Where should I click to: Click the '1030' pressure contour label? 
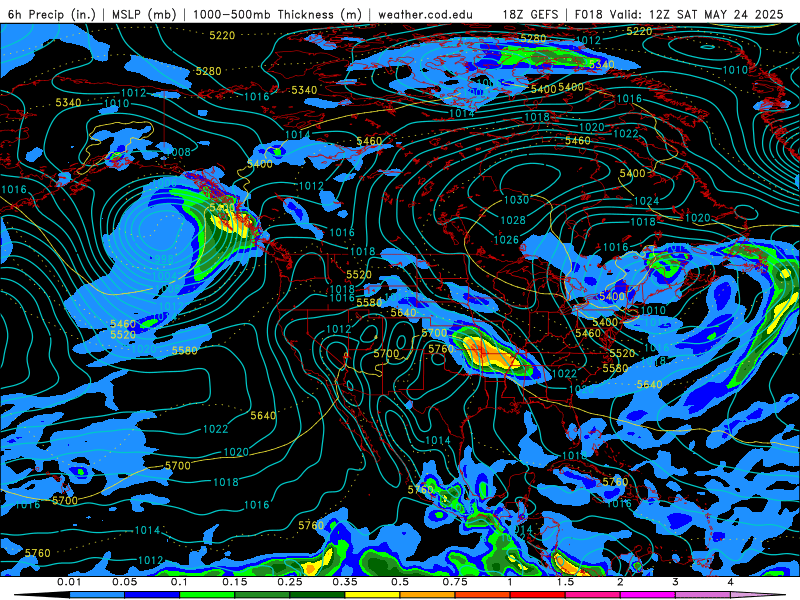point(516,200)
